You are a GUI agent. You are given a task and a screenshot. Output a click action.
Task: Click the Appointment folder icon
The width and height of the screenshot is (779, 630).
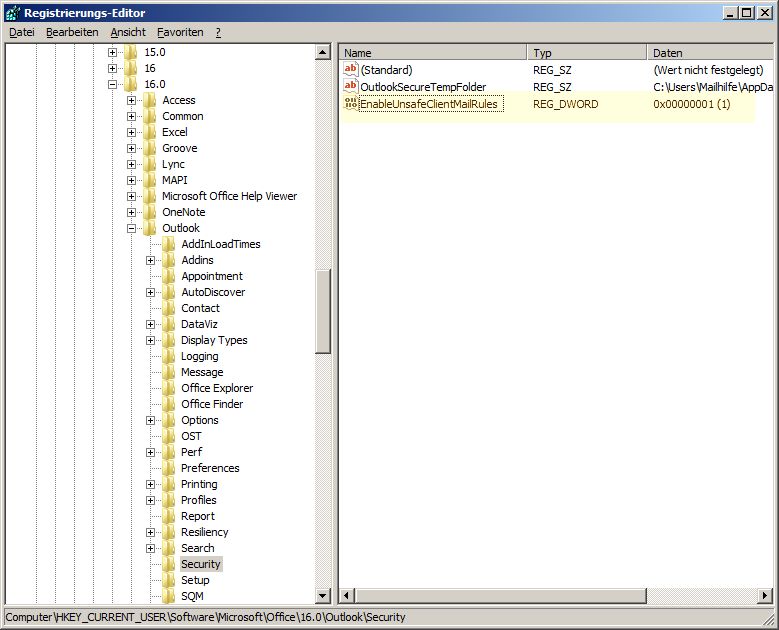click(x=169, y=276)
